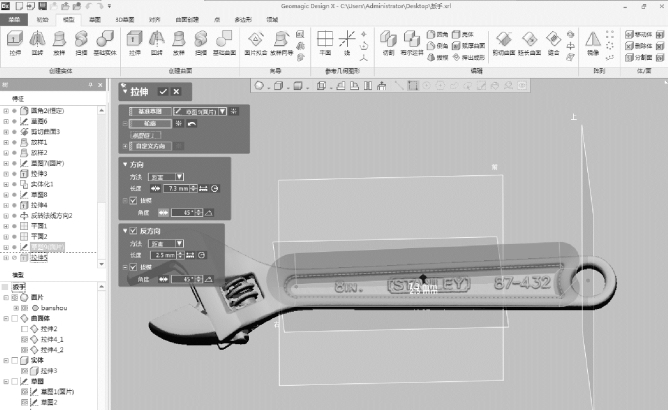Screen dimensions: 668x410
Task: Select solid Loft (放样) in 创建实体 group
Action: [x=59, y=43]
